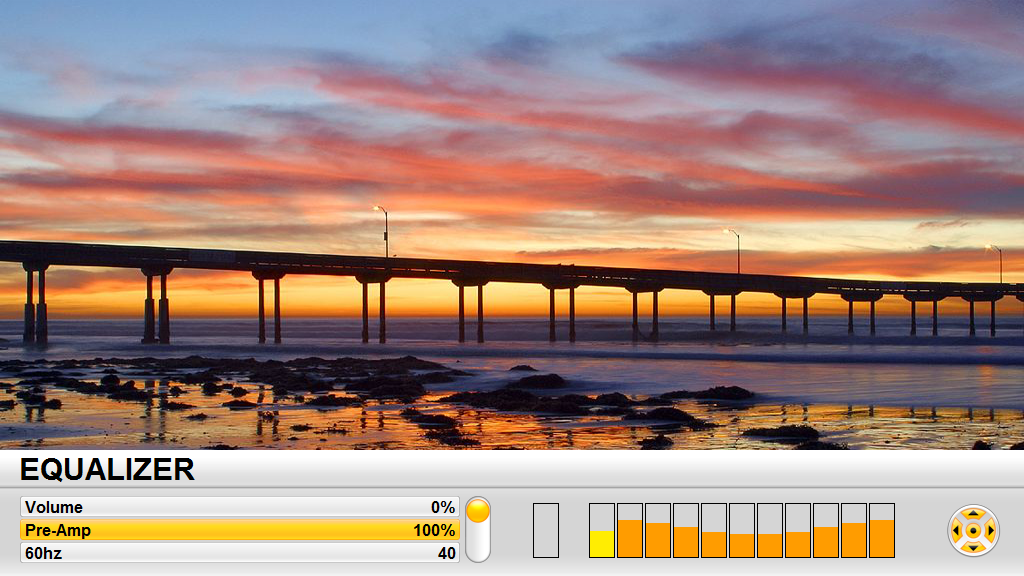Click the 40 value of the 60hz band

447,553
